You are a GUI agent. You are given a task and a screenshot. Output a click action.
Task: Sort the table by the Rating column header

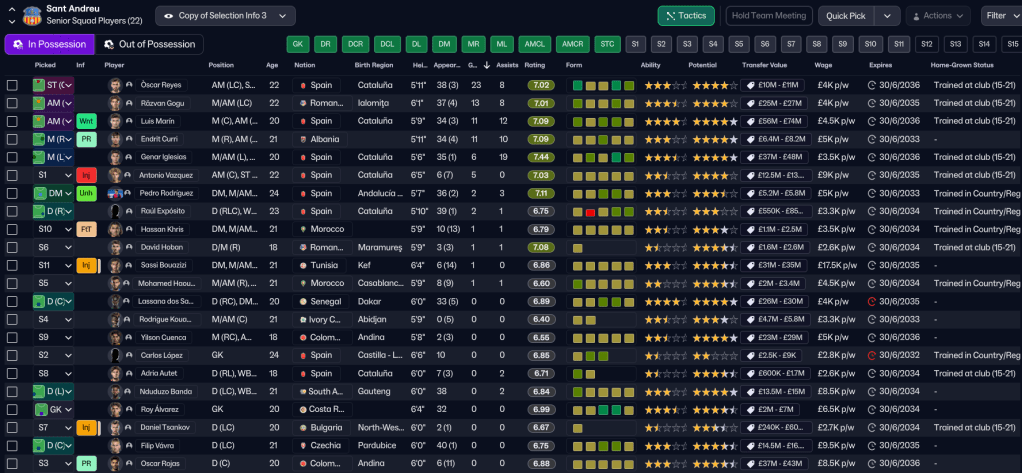point(535,65)
